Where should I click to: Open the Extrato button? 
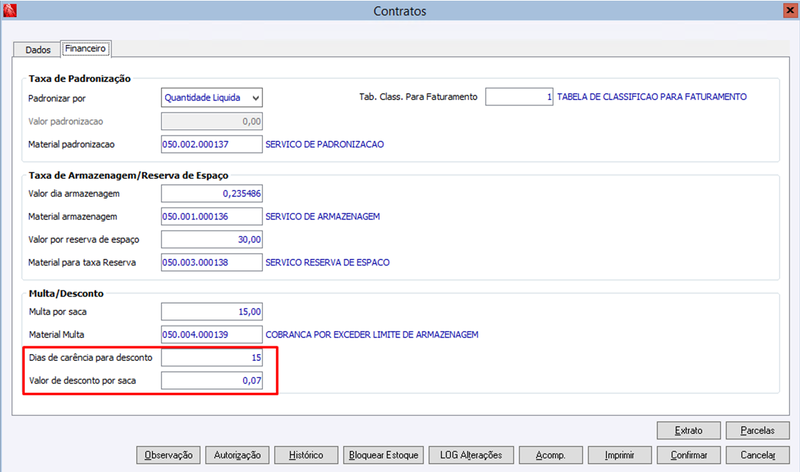tap(688, 431)
